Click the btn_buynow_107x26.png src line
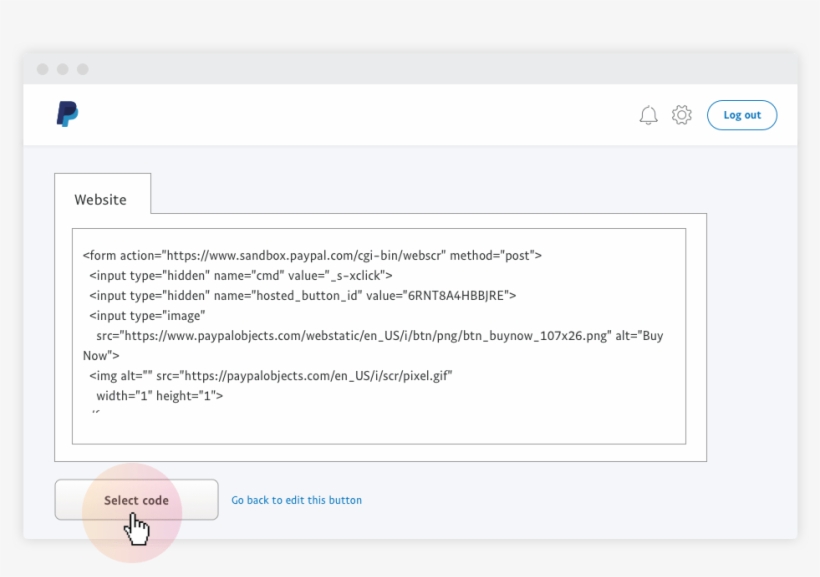Viewport: 820px width, 577px height. point(378,336)
